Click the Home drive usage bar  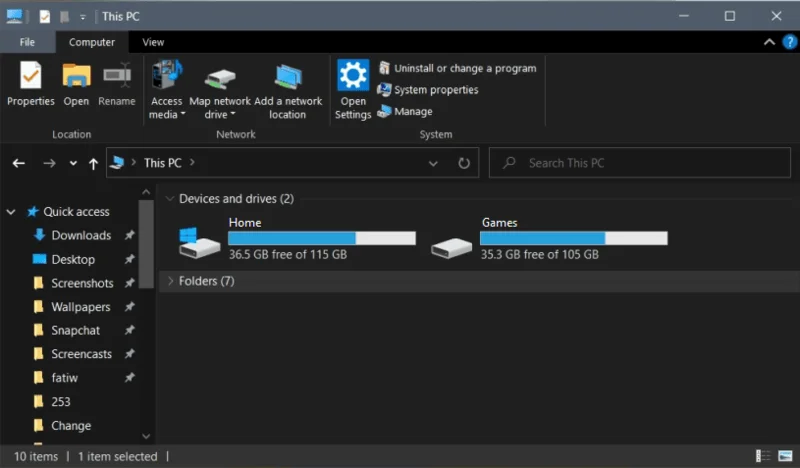322,238
